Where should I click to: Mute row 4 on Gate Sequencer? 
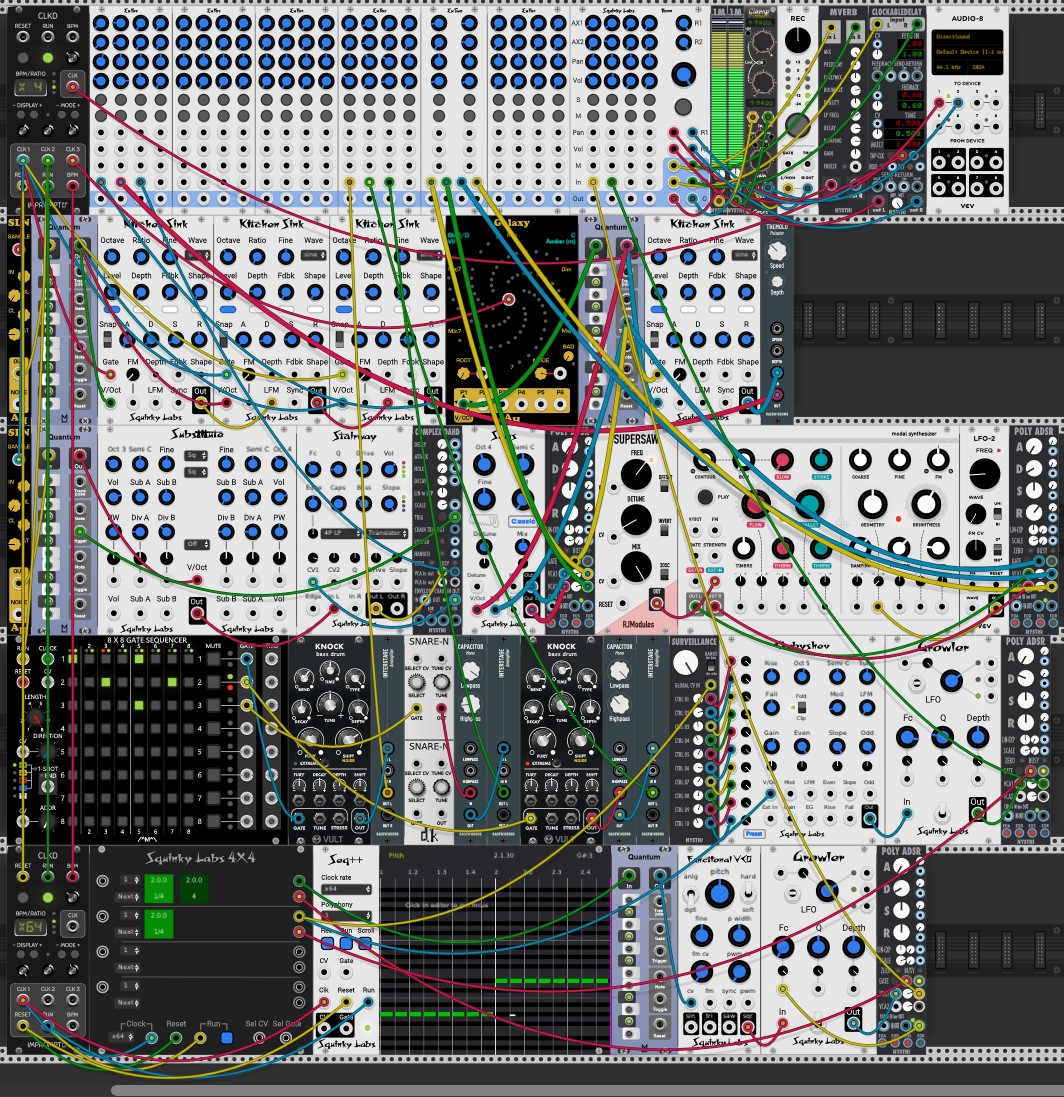click(x=213, y=728)
